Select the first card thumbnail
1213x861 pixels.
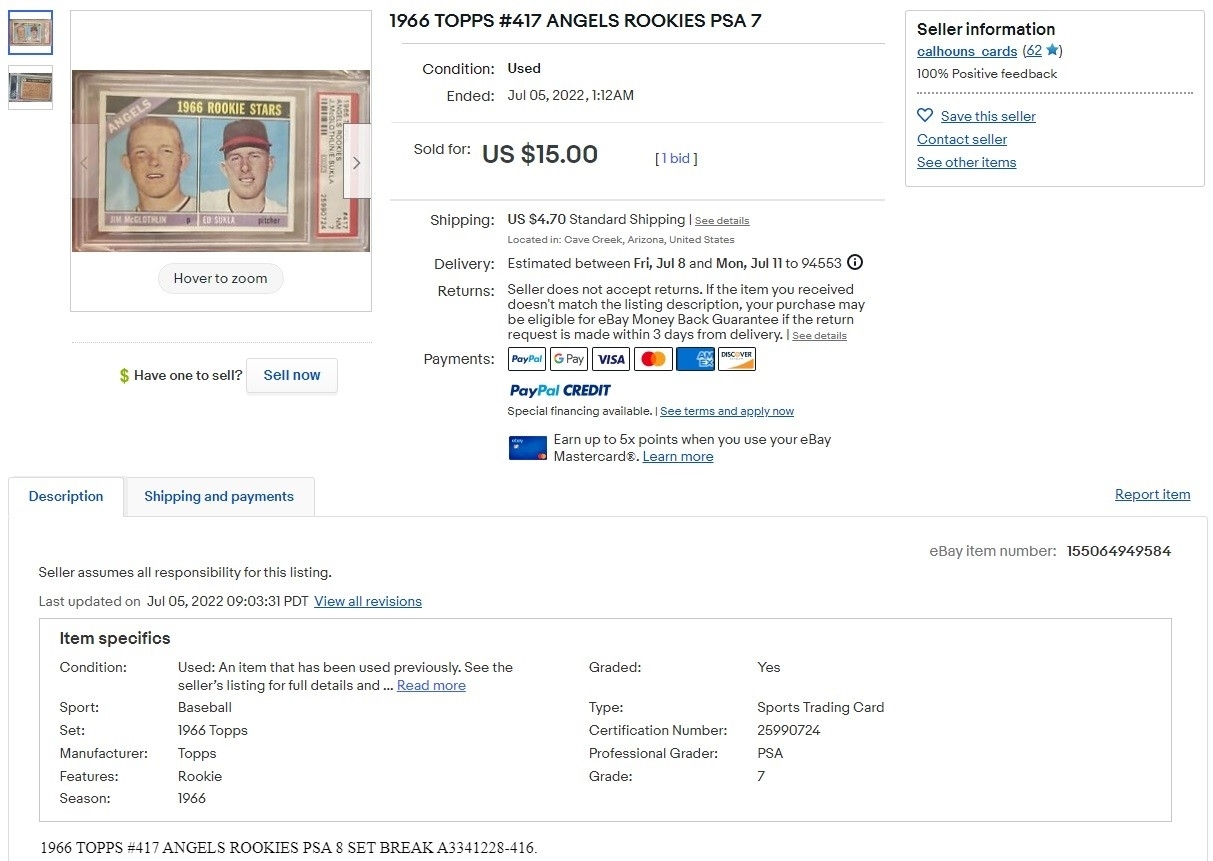[30, 33]
